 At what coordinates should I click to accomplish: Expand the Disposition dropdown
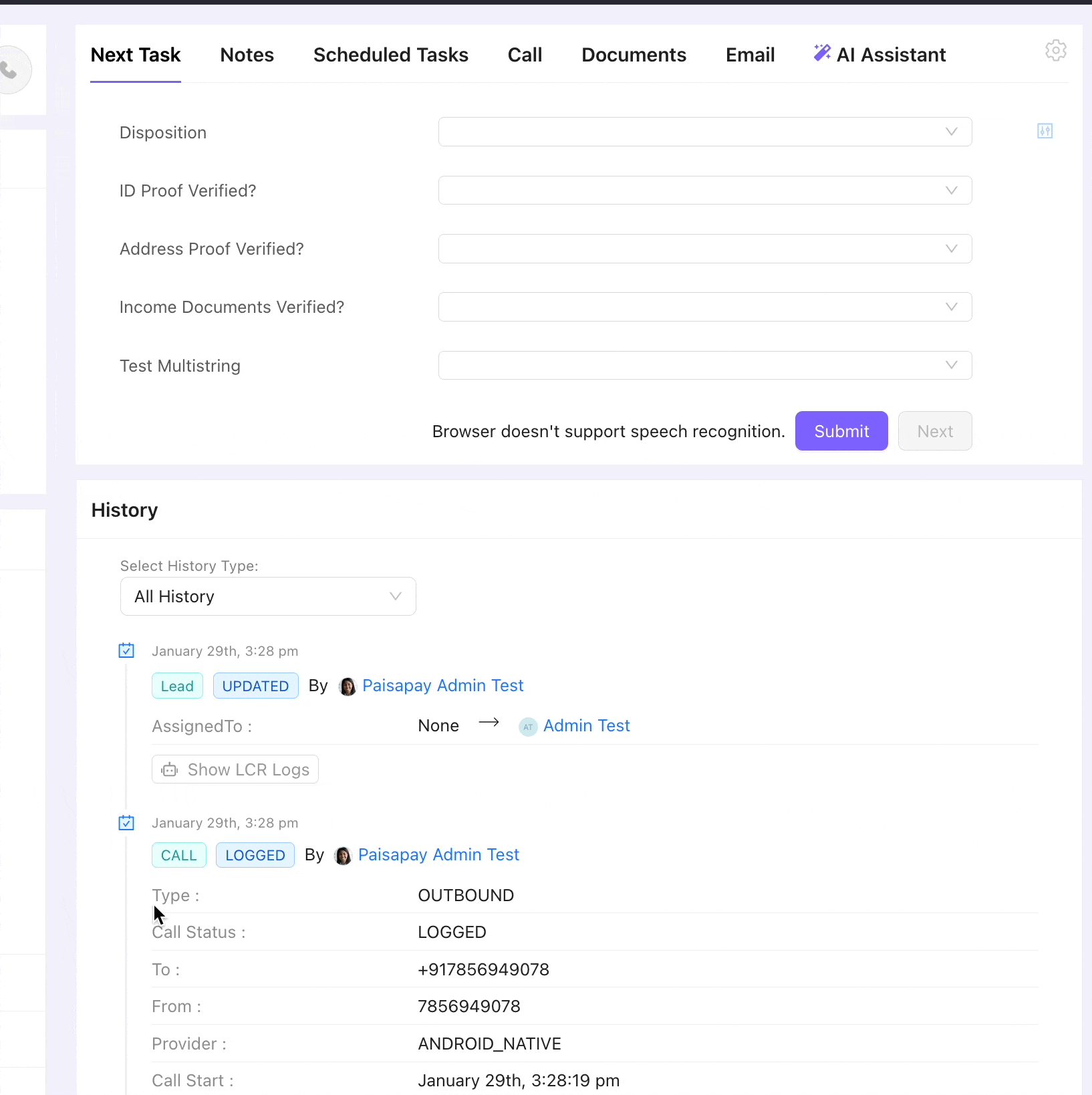point(704,132)
